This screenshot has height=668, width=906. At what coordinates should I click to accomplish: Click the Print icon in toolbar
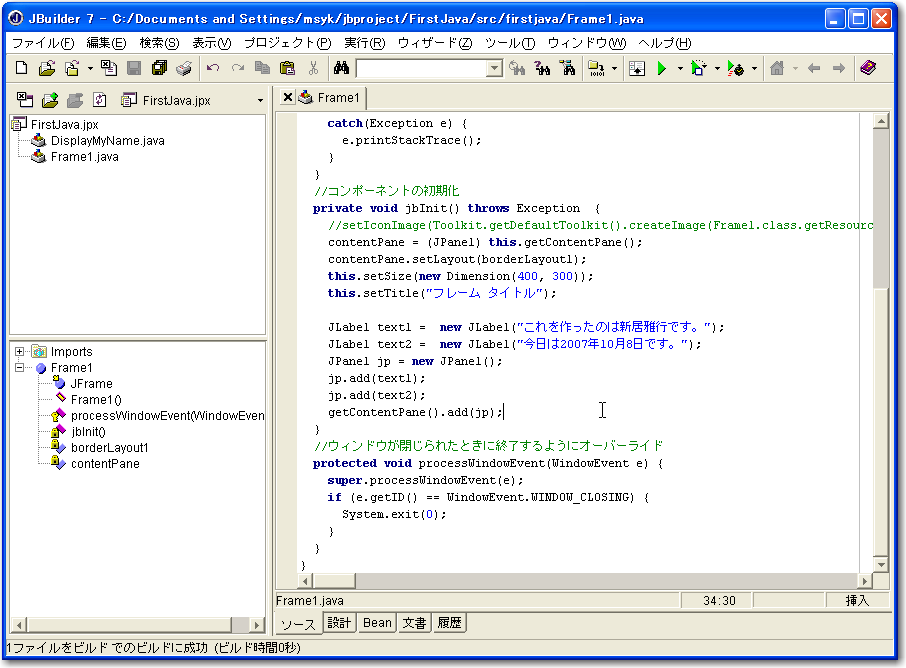(184, 68)
